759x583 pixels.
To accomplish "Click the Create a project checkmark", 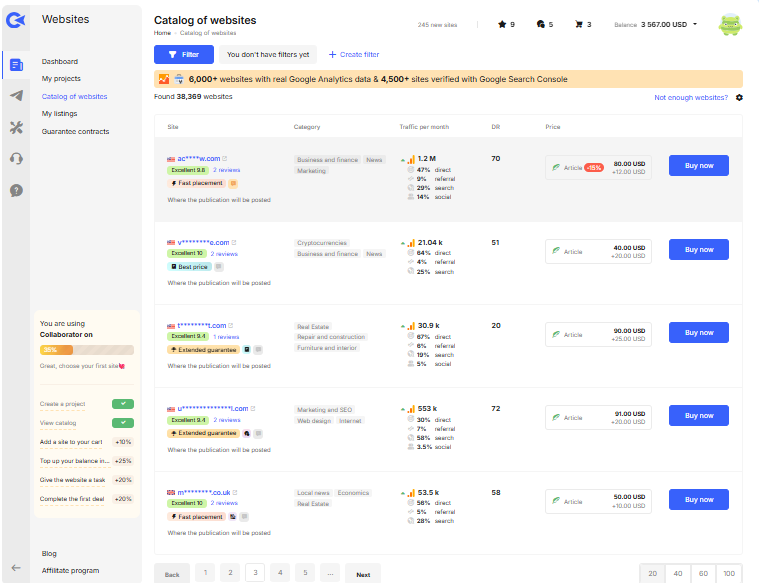I will tap(123, 403).
